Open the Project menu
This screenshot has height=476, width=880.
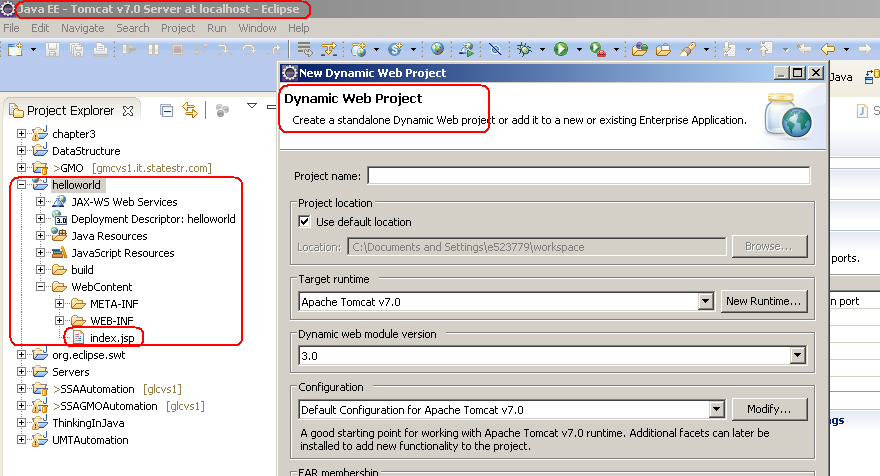(x=178, y=28)
